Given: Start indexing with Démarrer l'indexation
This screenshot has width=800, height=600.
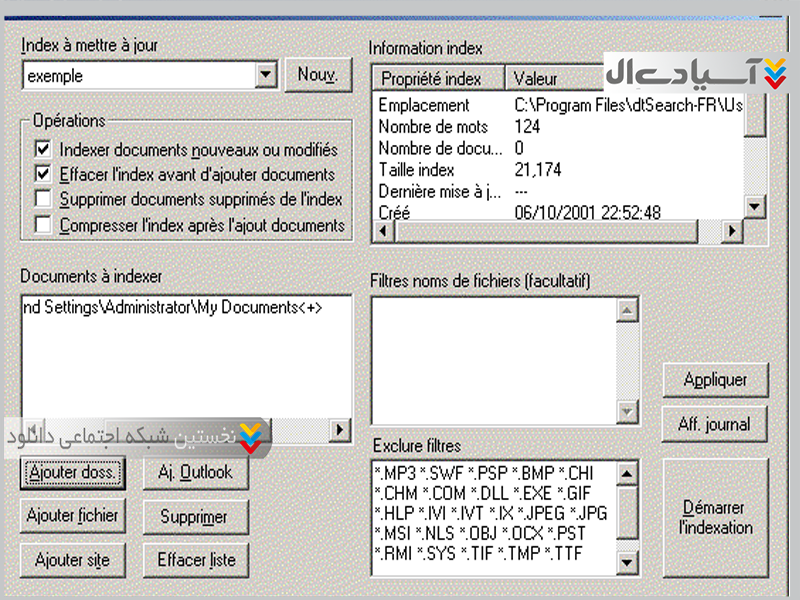Looking at the screenshot, I should click(x=715, y=517).
